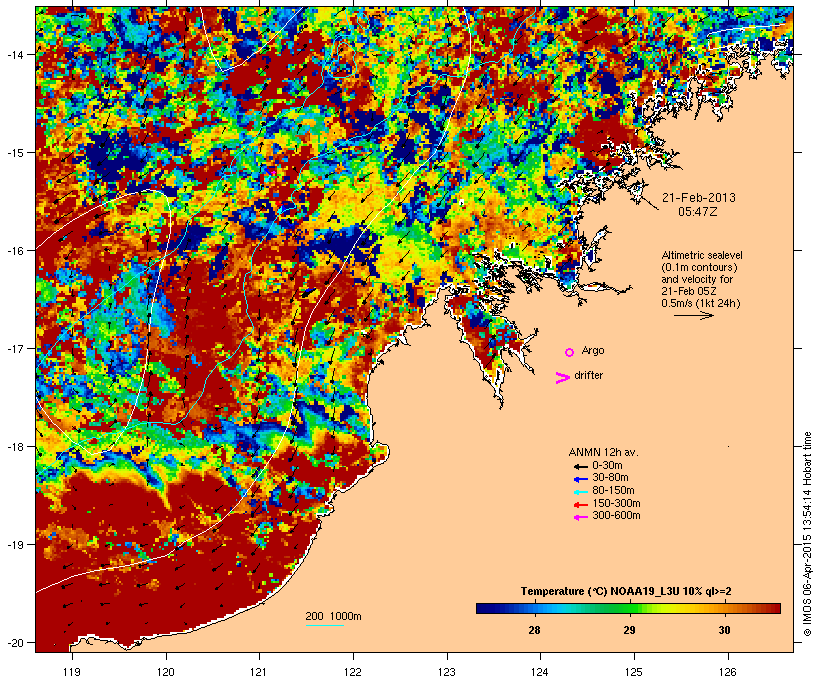Viewport: 820px width, 680px height.
Task: Click the colorbar value 29
Action: 629,630
